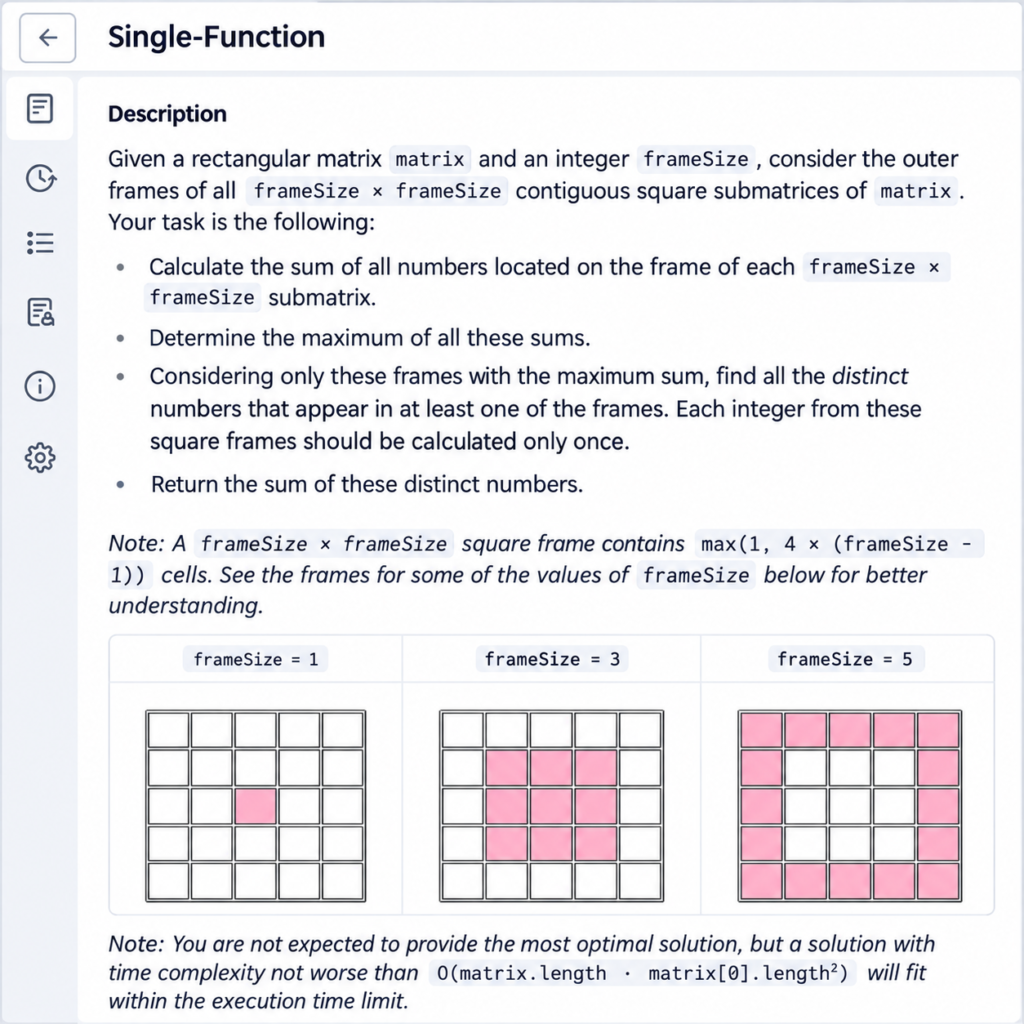The image size is (1024, 1024).
Task: Open the info circle sidebar icon
Action: coord(40,386)
